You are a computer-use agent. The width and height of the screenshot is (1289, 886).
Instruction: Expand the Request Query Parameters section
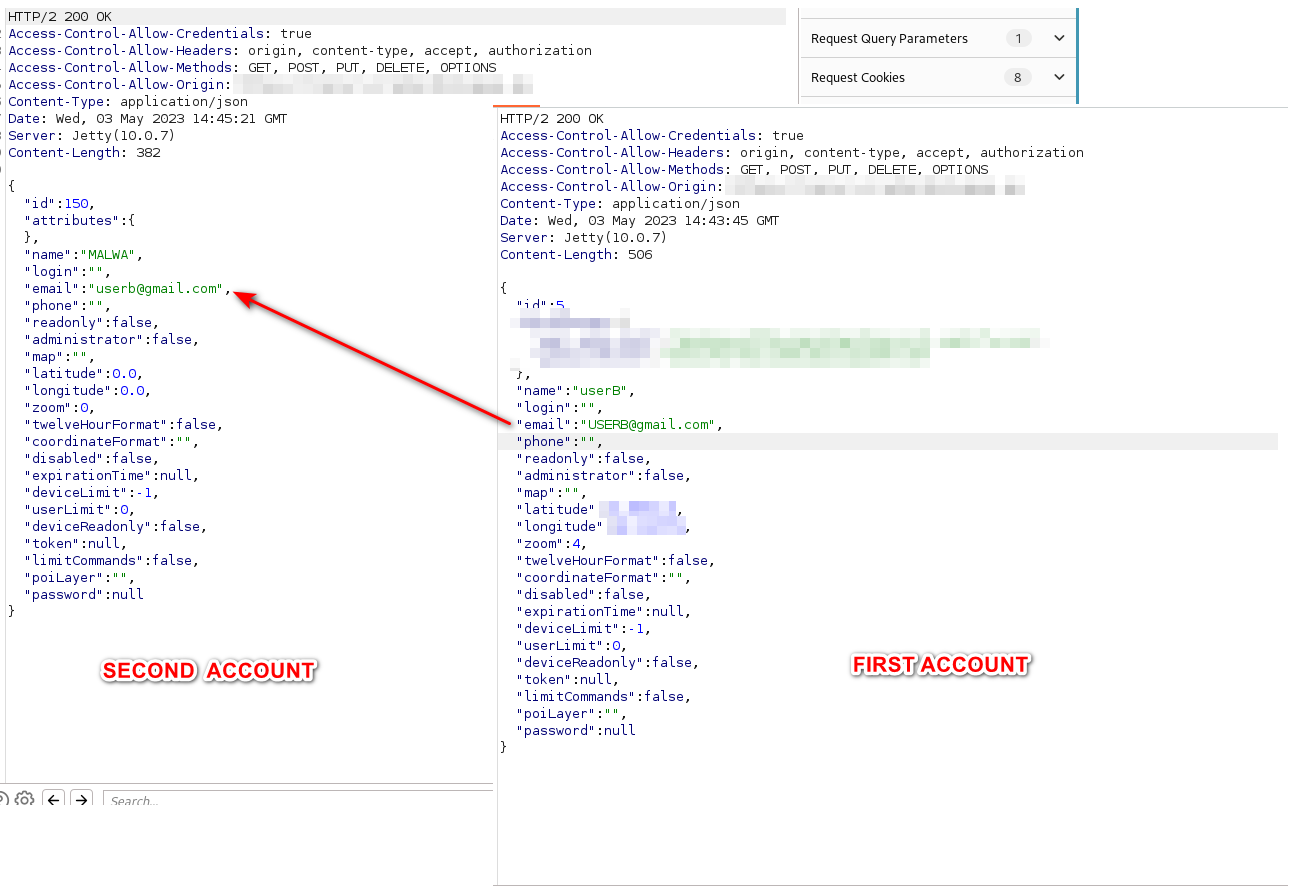click(x=890, y=38)
